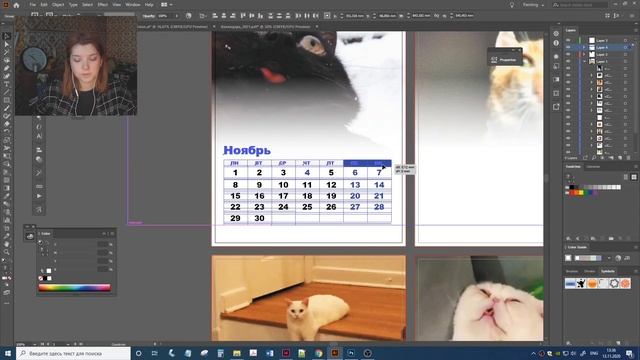
Task: Open the Swatches panel options menu
Action: click(x=636, y=167)
